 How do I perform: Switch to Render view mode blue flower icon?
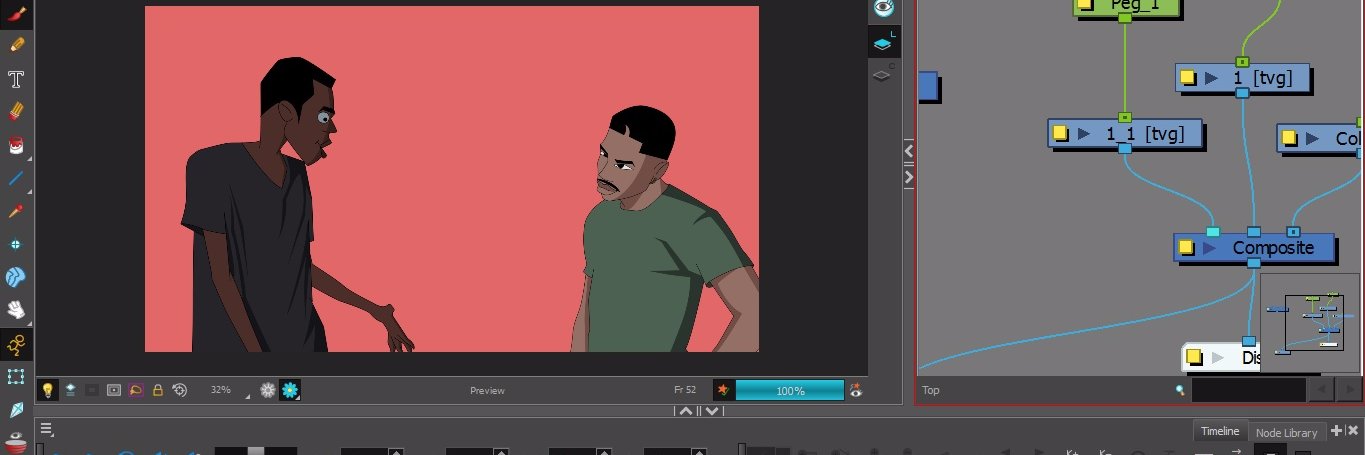coord(290,390)
